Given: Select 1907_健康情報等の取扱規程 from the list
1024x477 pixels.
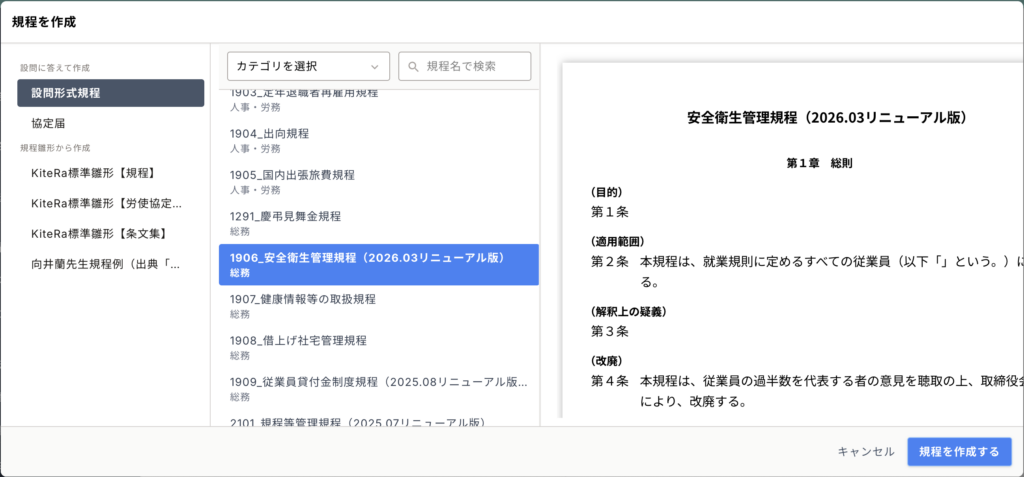Looking at the screenshot, I should (x=378, y=305).
